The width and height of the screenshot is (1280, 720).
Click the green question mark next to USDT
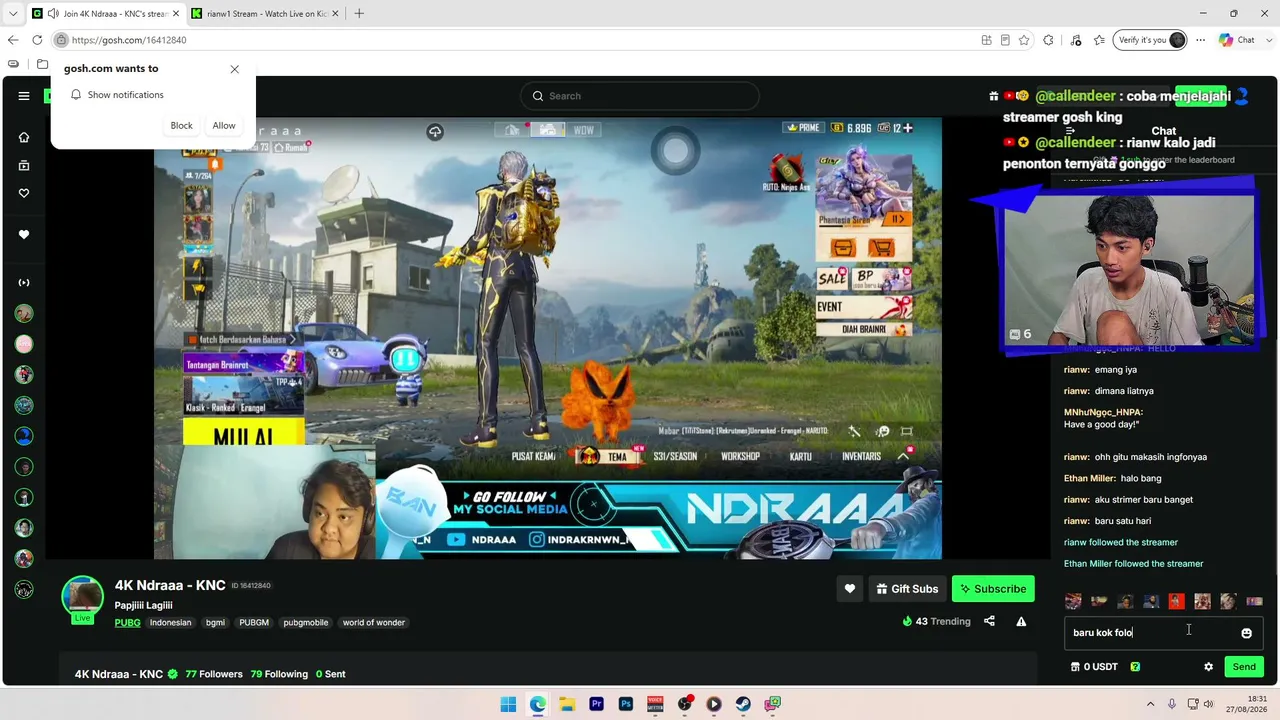pyautogui.click(x=1135, y=667)
